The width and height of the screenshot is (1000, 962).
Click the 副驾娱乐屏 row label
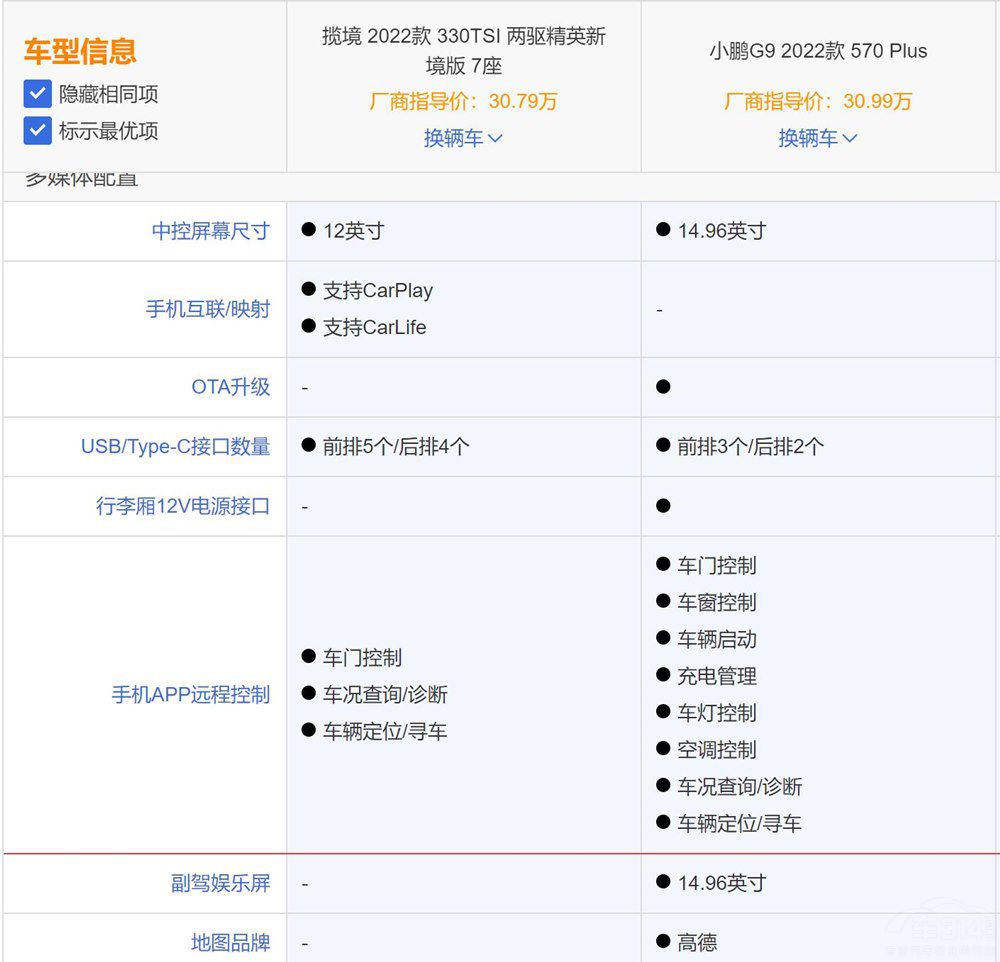[x=222, y=883]
